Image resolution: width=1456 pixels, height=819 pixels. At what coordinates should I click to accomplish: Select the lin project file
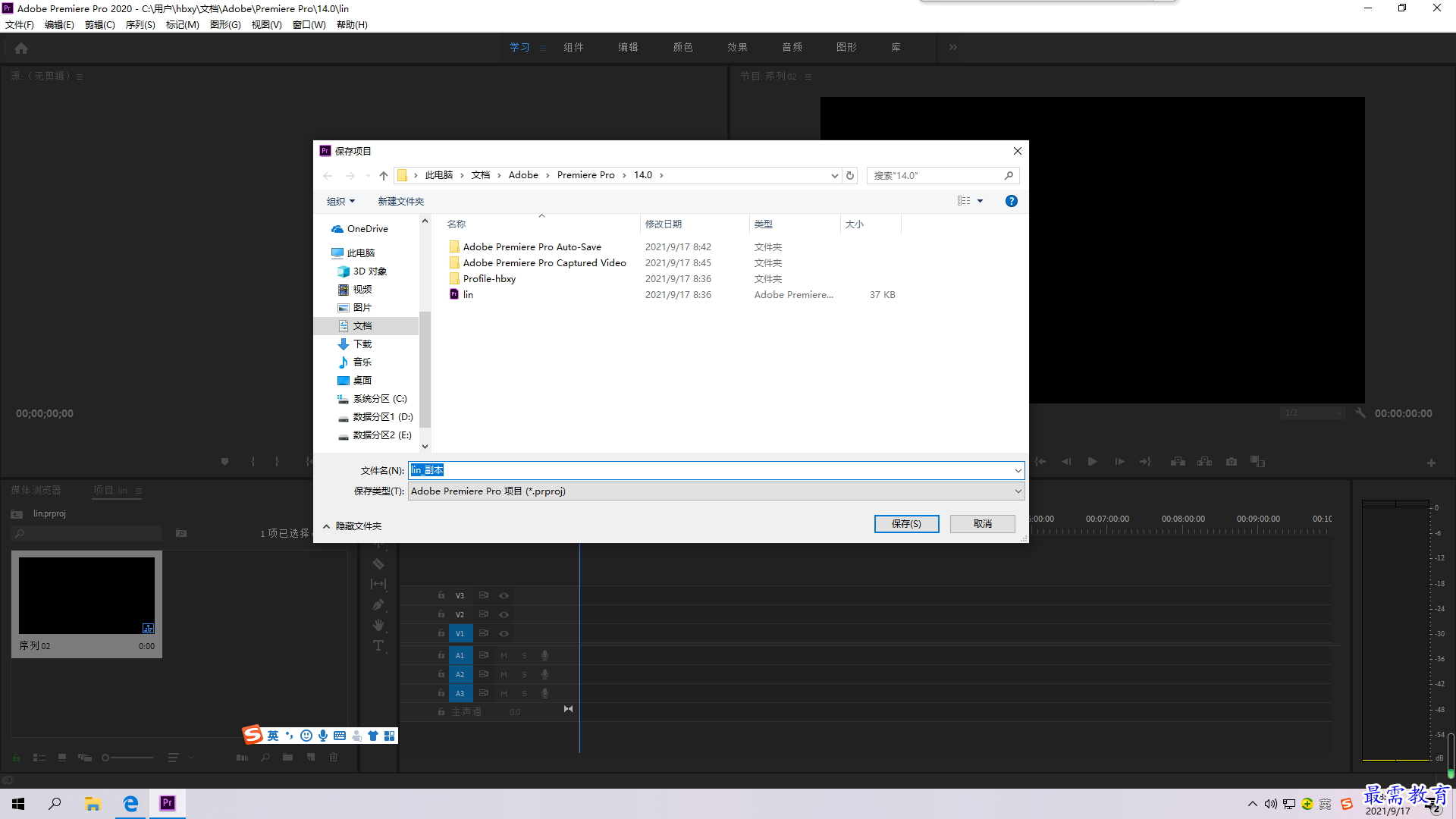pyautogui.click(x=468, y=295)
